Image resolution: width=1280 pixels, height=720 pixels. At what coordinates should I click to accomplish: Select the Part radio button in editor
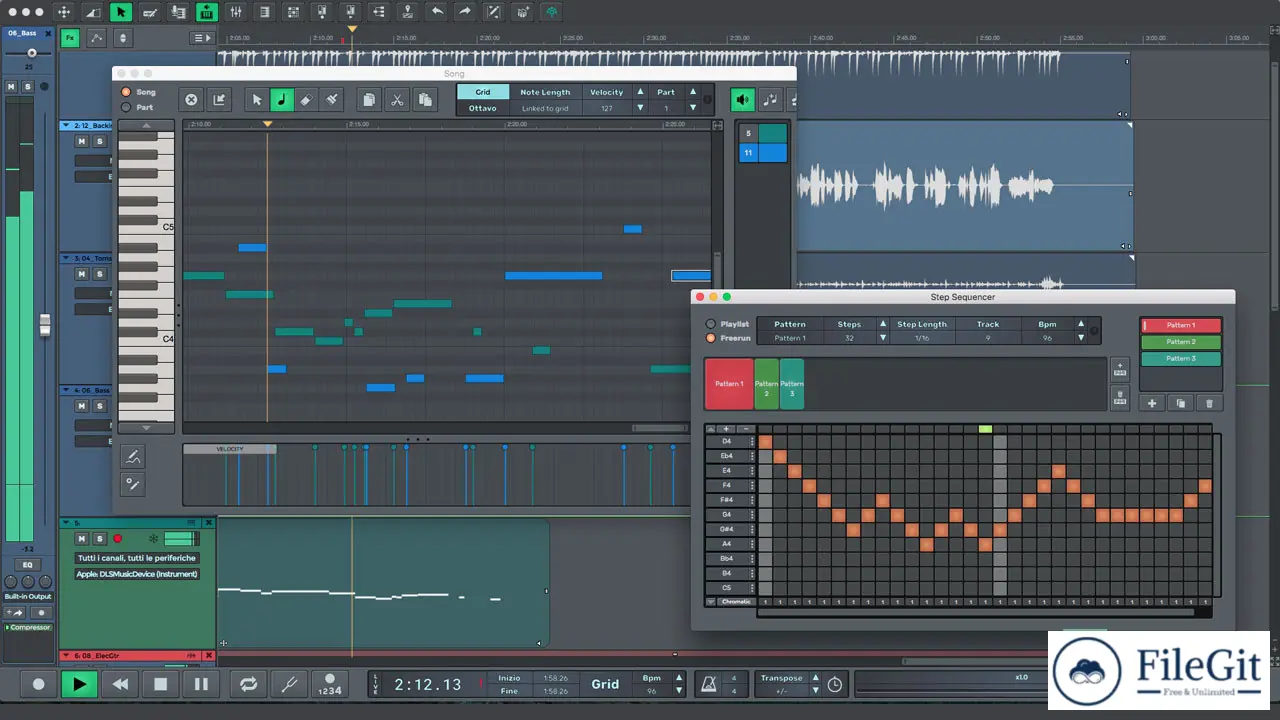coord(126,107)
